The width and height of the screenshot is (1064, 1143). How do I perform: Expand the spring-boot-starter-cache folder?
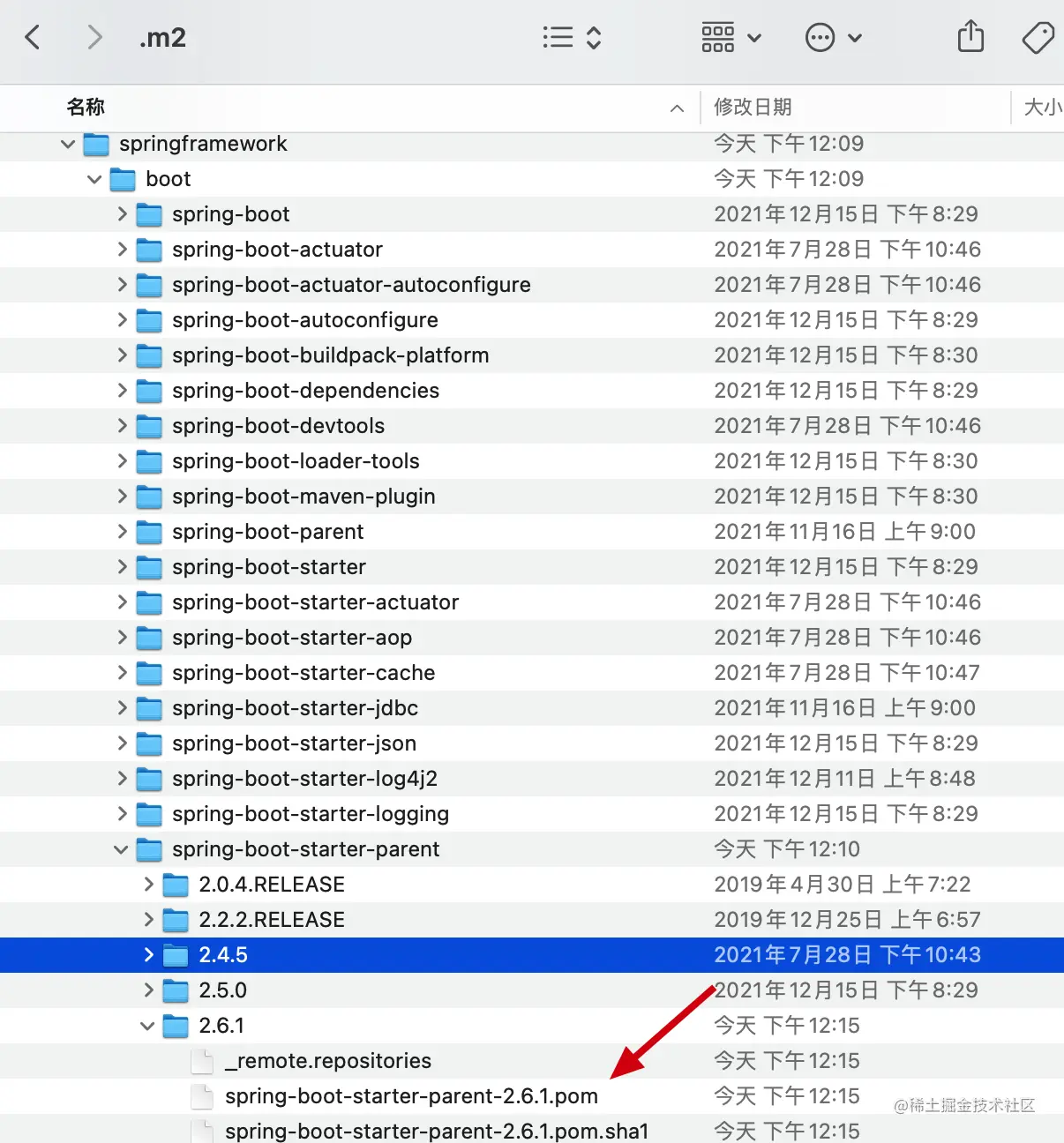[x=122, y=673]
